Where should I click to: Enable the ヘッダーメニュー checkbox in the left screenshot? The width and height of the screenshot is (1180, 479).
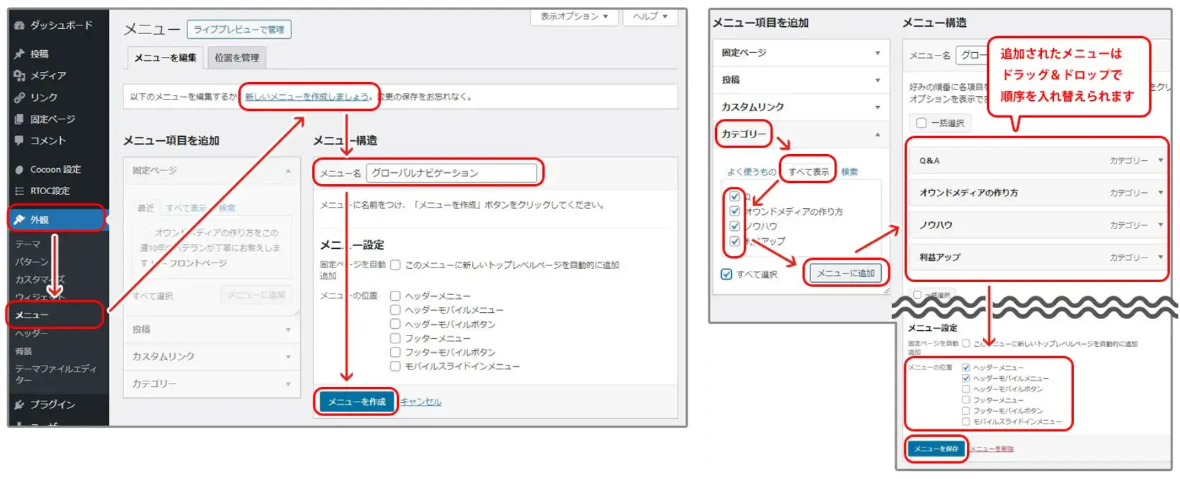396,296
